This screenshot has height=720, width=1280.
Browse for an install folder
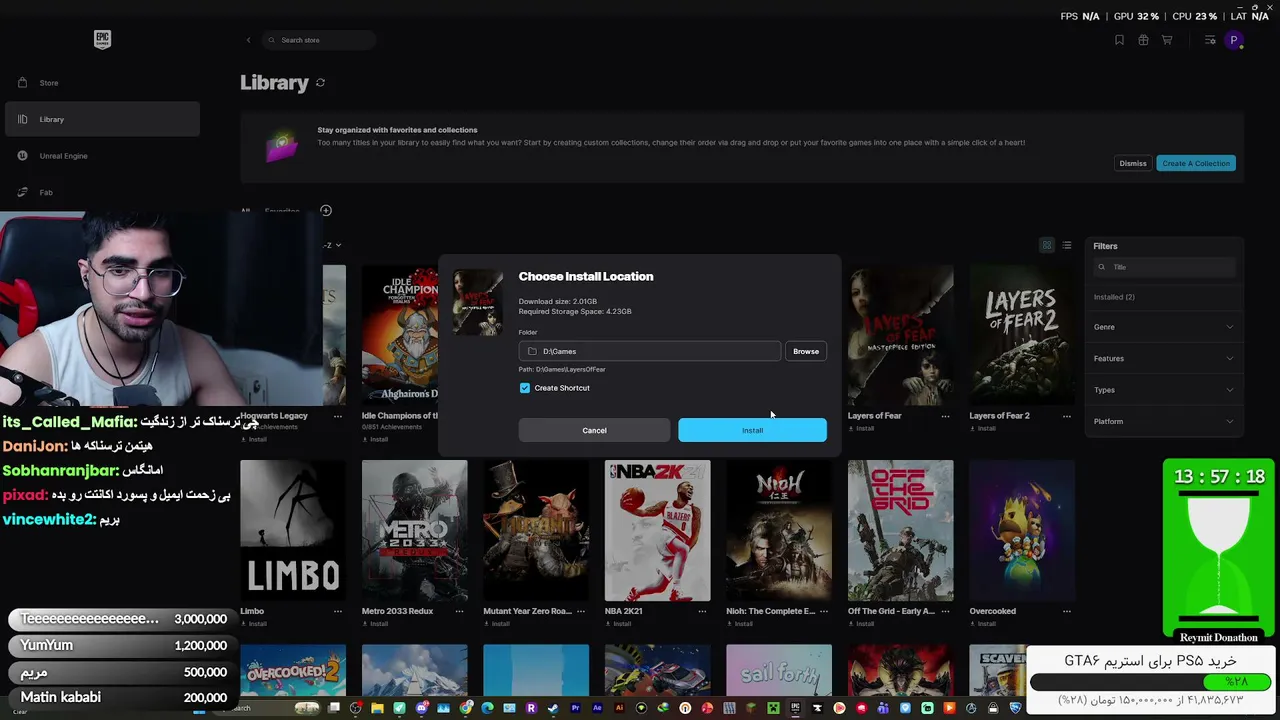pos(806,351)
